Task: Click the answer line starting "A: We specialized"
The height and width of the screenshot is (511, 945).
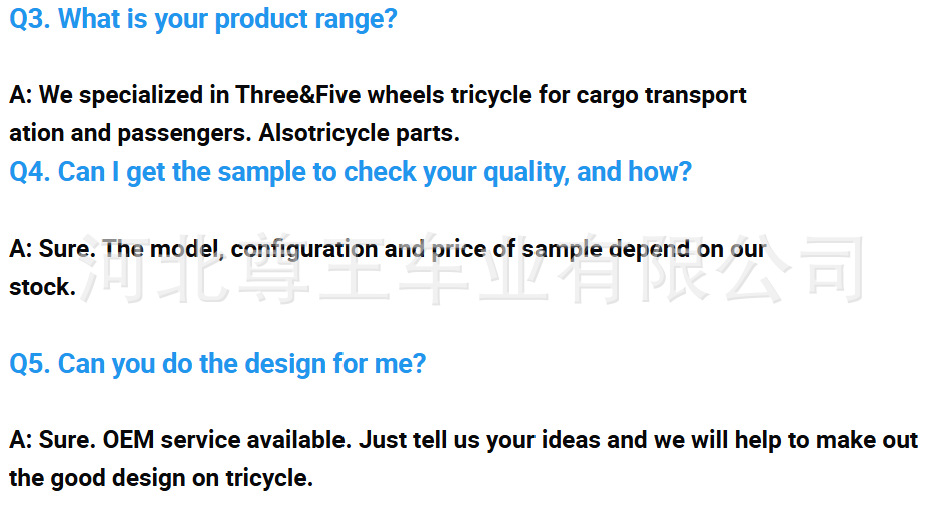Action: point(378,96)
